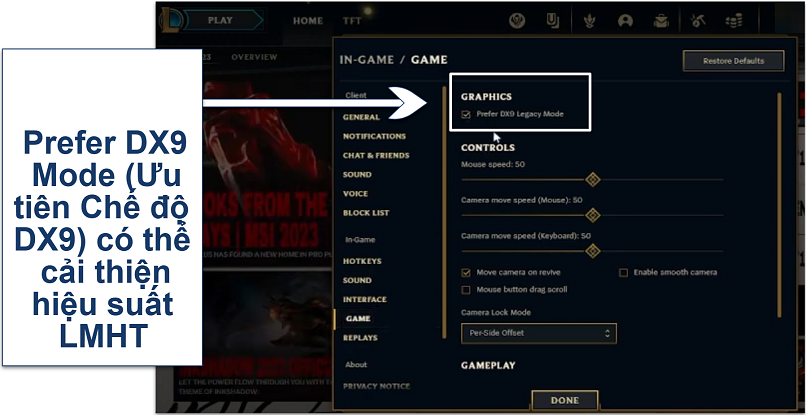Click the trophy banner icon in top bar

tap(589, 21)
